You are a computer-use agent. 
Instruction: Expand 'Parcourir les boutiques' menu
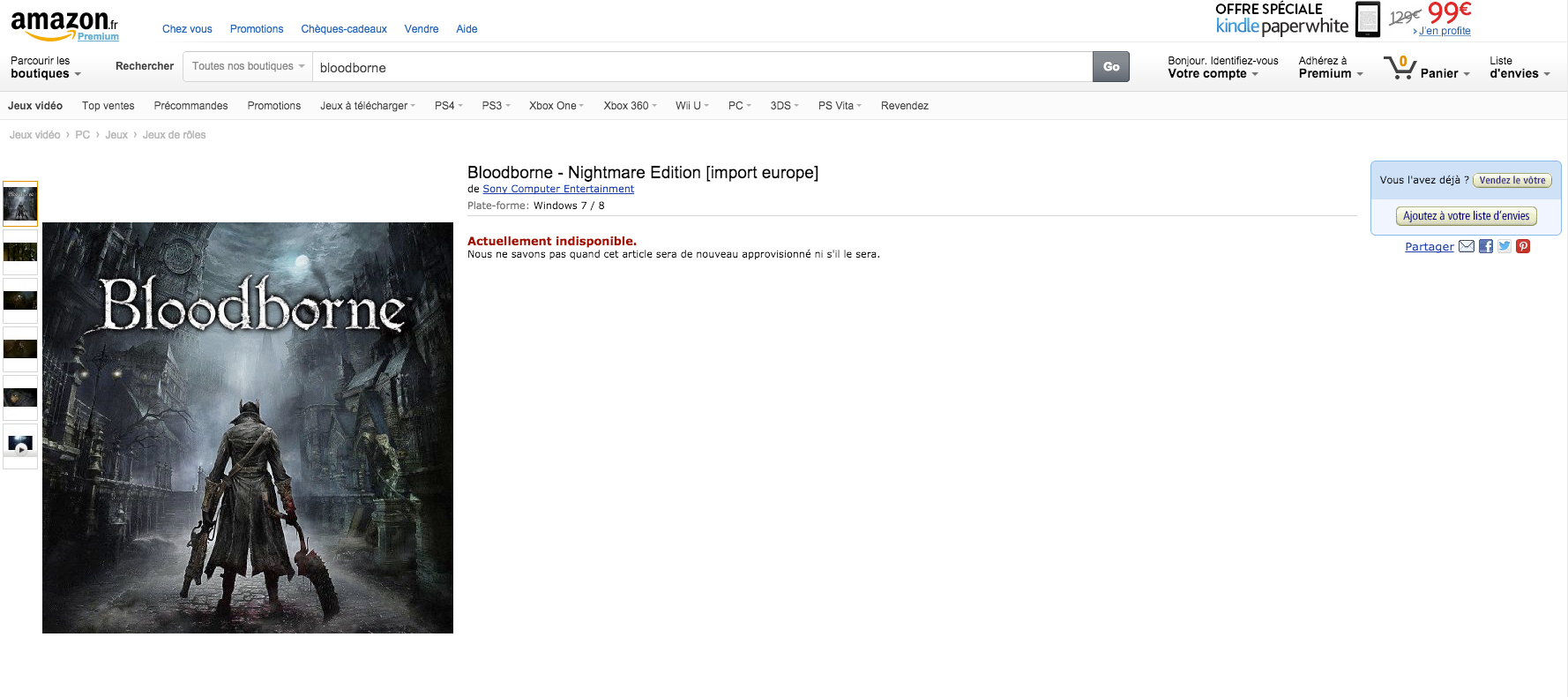46,67
